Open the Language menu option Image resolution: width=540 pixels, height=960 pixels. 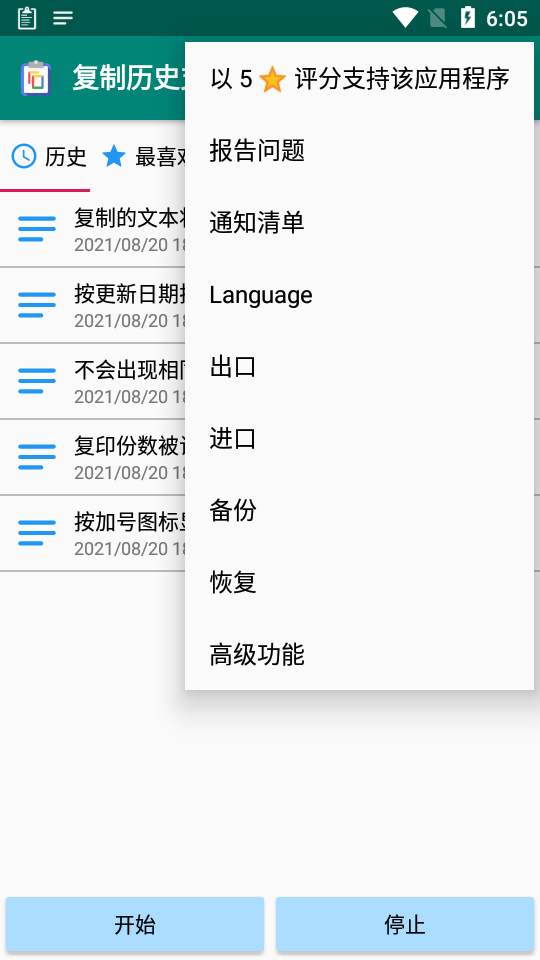(359, 295)
